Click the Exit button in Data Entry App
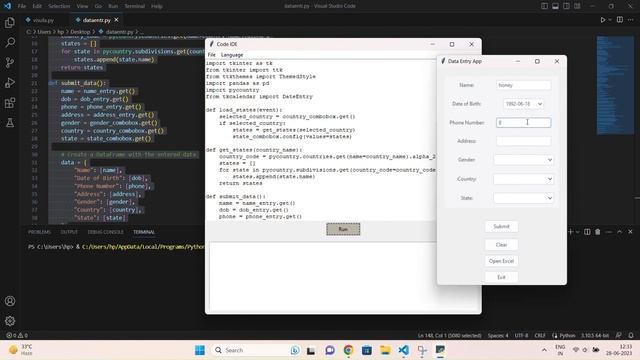Image resolution: width=640 pixels, height=360 pixels. tap(501, 277)
